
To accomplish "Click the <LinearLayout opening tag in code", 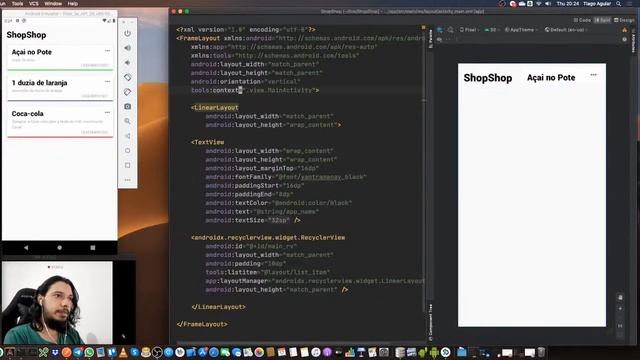I will tap(215, 108).
